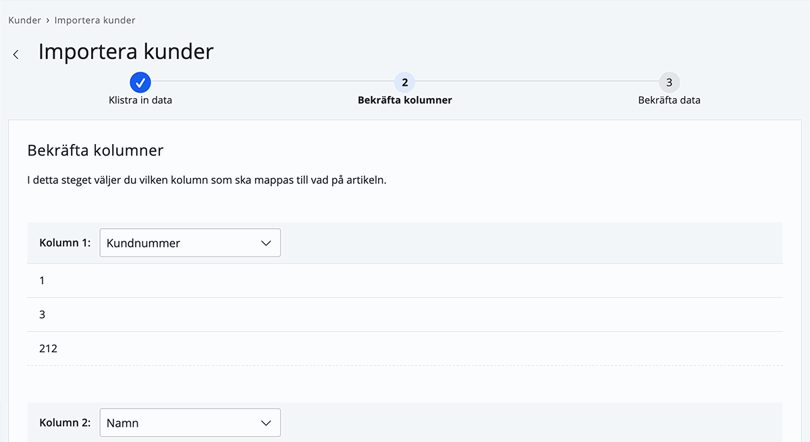The width and height of the screenshot is (810, 442).
Task: Click the progress line between steps 1 and 2
Action: pos(272,82)
